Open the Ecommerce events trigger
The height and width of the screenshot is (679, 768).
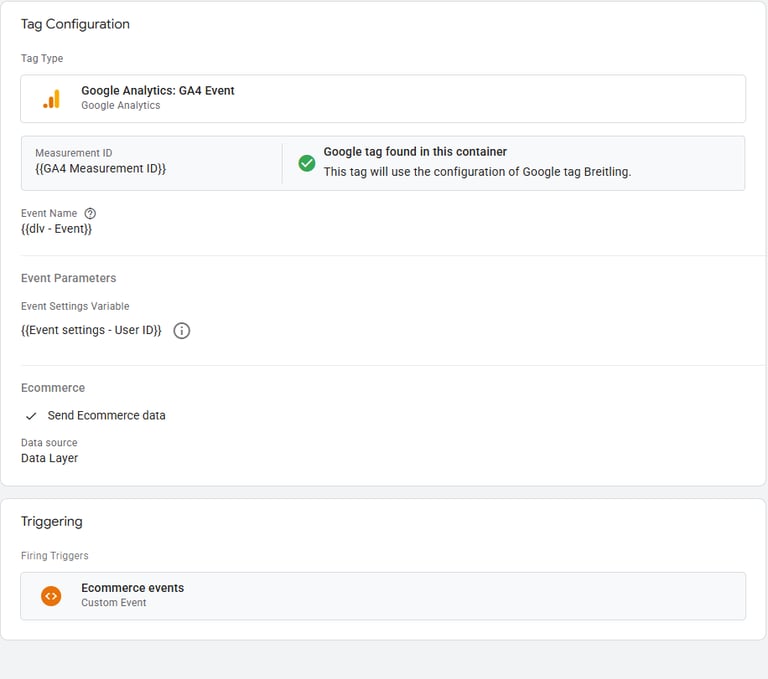click(x=132, y=588)
